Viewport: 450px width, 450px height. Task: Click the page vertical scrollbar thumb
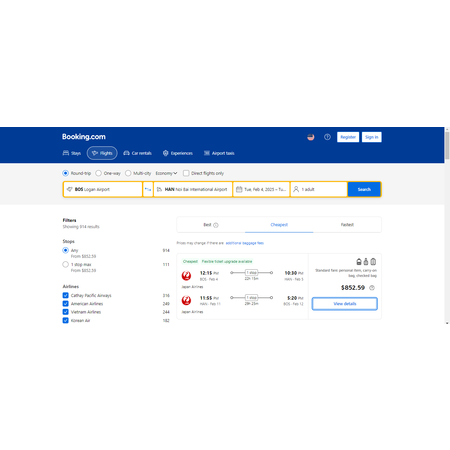point(447,145)
